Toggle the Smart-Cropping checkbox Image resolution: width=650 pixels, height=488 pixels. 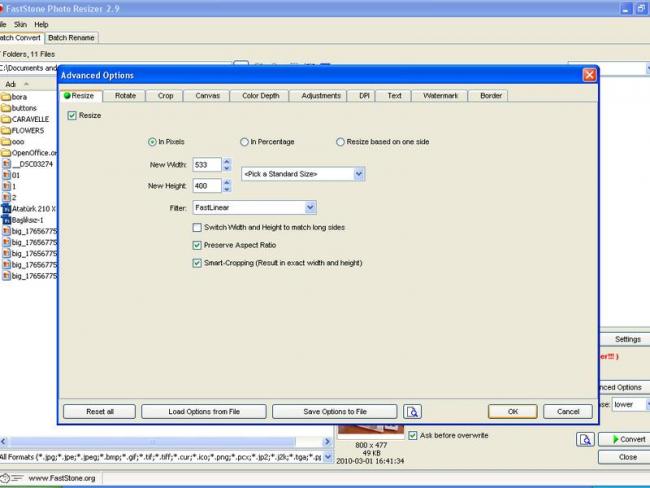pyautogui.click(x=197, y=263)
